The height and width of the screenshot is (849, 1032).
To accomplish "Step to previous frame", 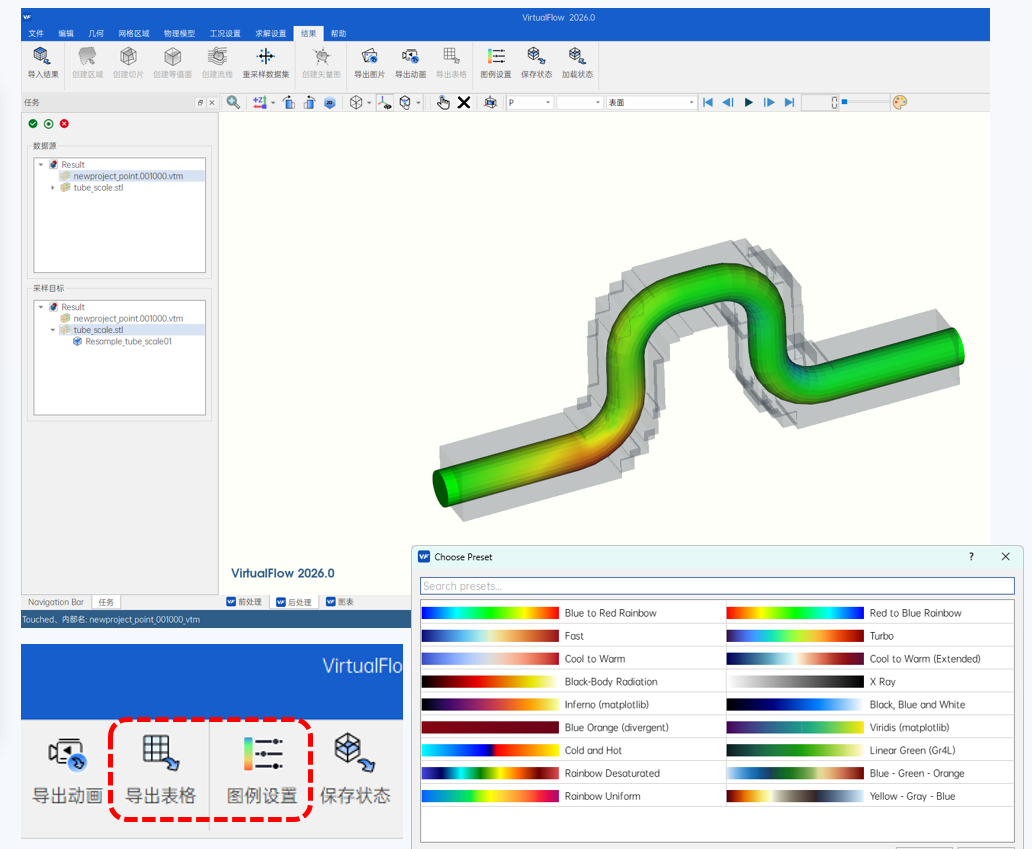I will click(x=728, y=102).
